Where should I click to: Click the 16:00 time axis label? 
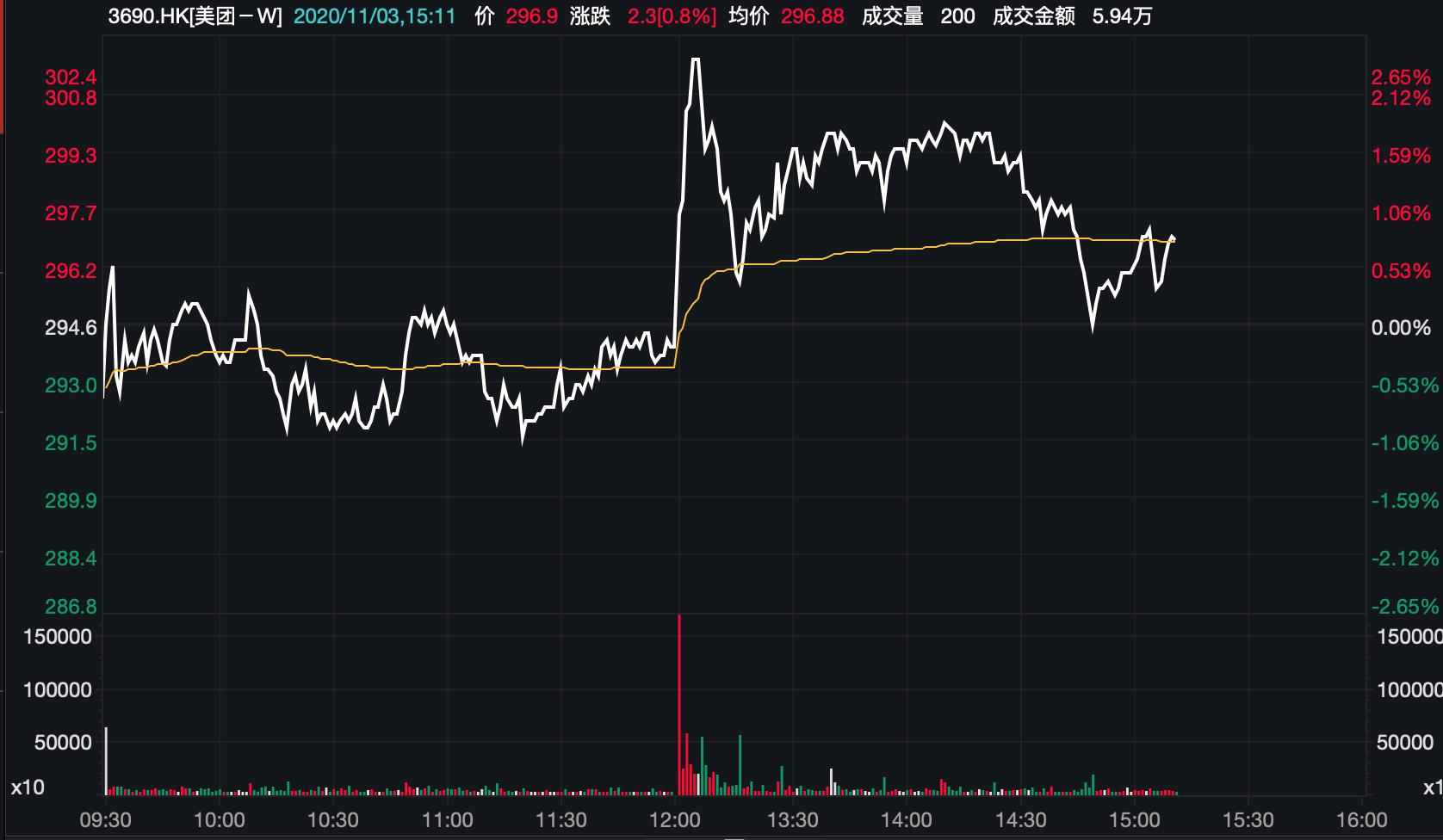point(1362,820)
